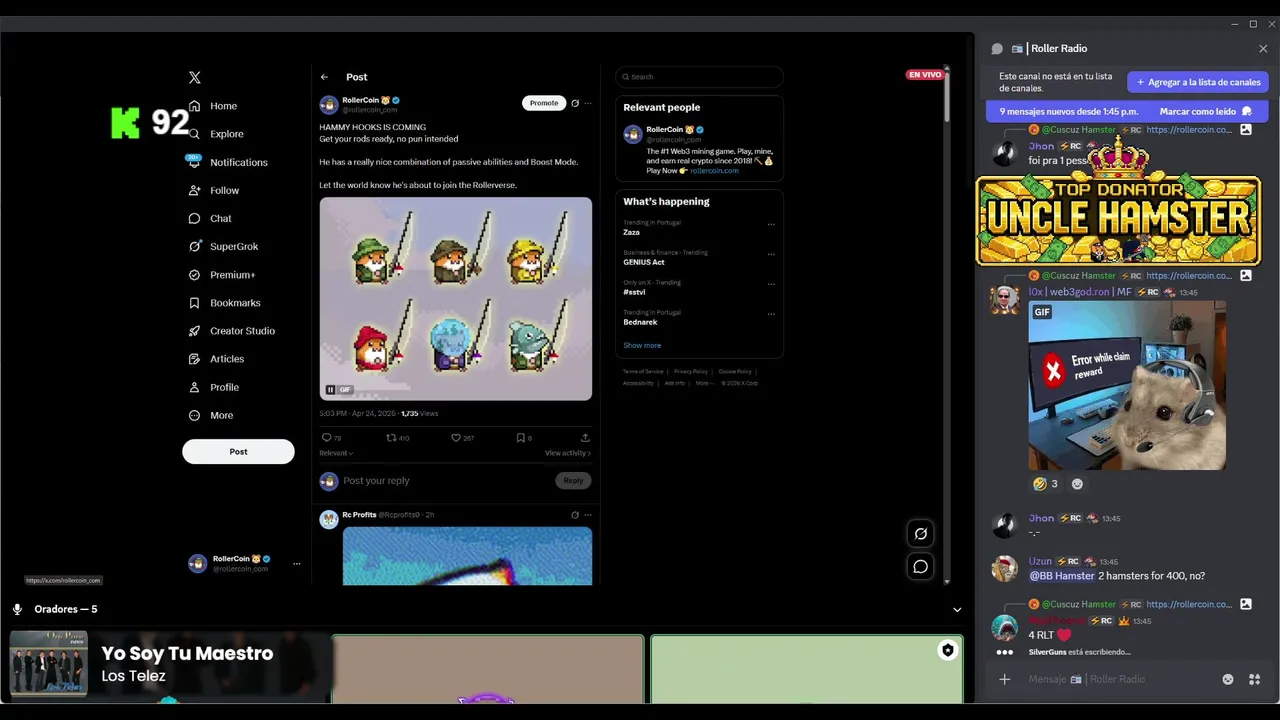This screenshot has height=720, width=1280.
Task: Open the Rc Profits author name
Action: point(359,515)
